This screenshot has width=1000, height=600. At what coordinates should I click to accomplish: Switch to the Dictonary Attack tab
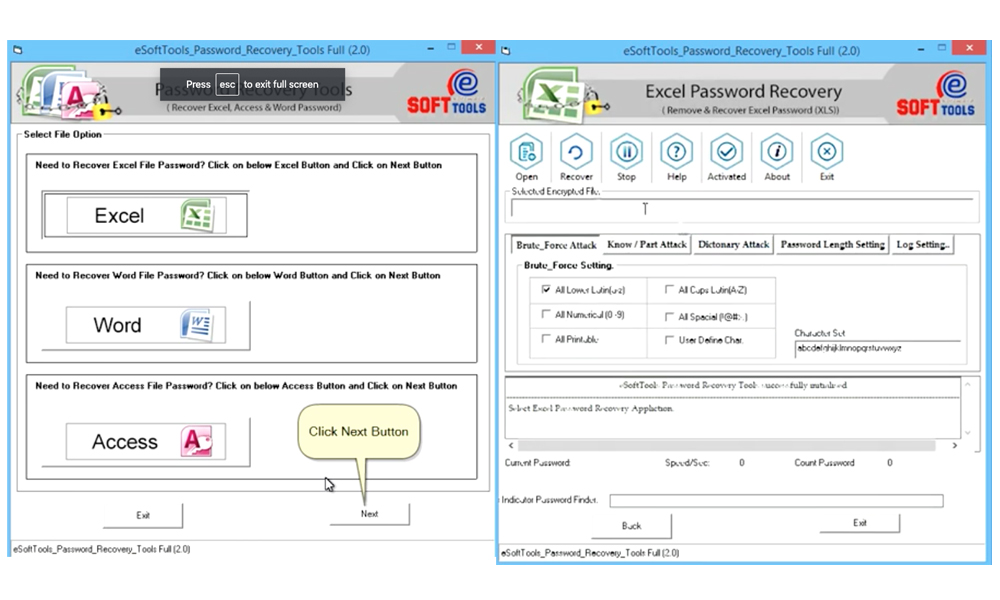click(x=733, y=244)
